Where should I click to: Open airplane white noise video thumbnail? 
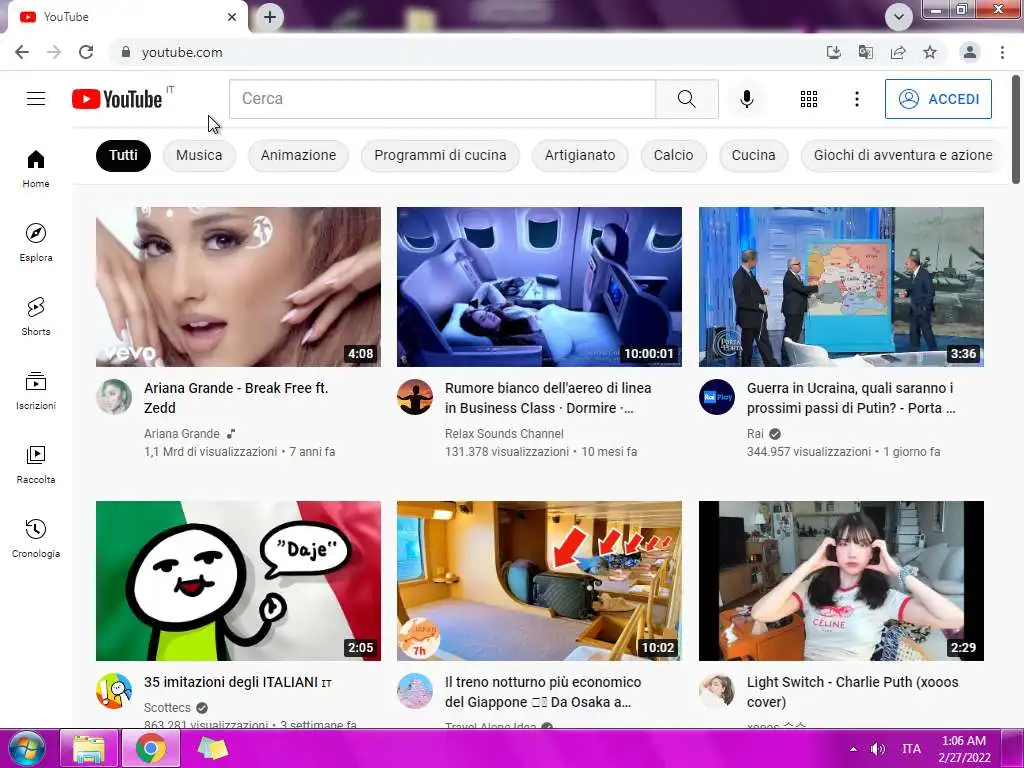[539, 287]
